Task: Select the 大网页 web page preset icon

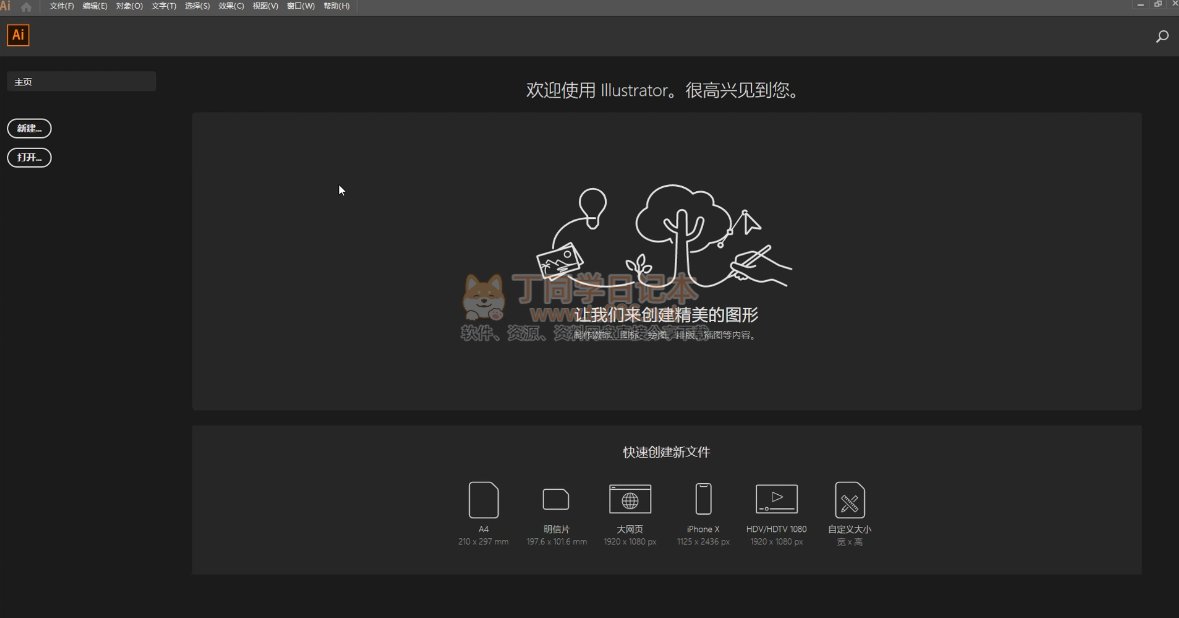Action: 629,499
